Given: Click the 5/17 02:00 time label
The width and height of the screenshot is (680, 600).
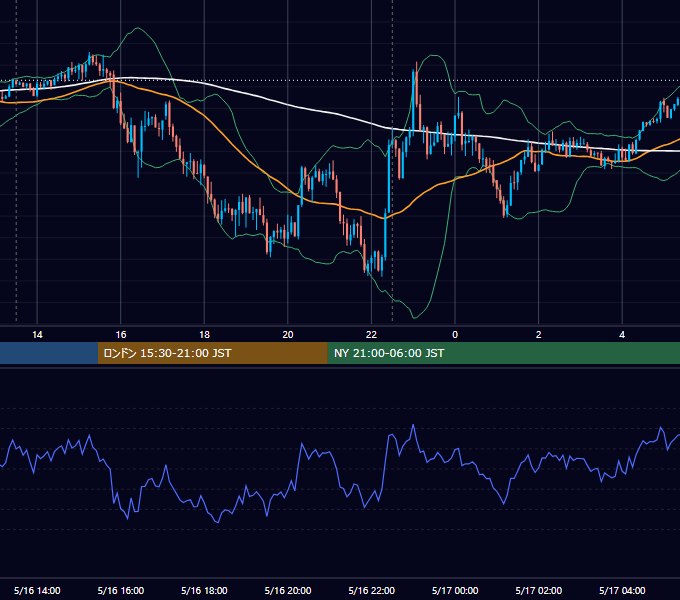Looking at the screenshot, I should [x=539, y=590].
